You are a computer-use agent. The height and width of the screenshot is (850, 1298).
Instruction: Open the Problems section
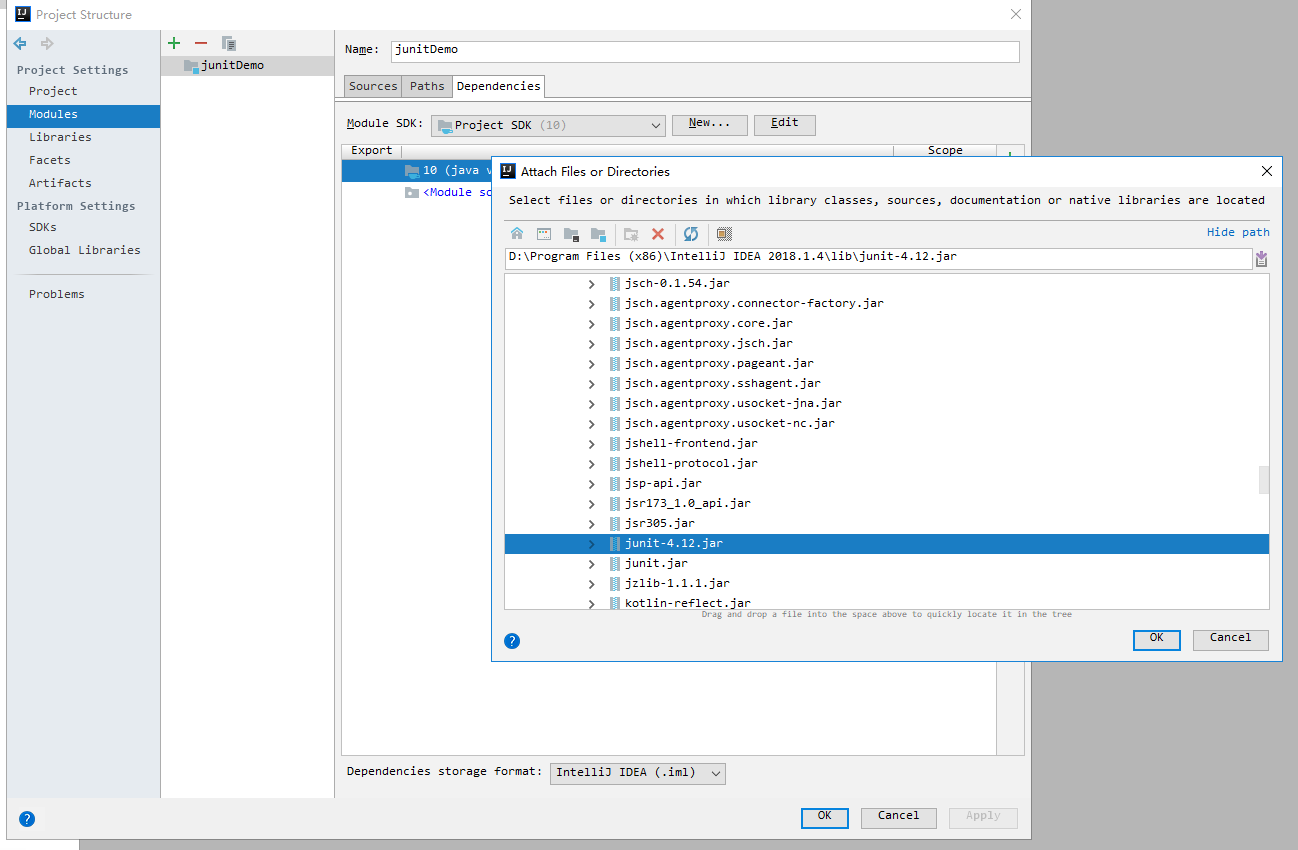click(57, 294)
